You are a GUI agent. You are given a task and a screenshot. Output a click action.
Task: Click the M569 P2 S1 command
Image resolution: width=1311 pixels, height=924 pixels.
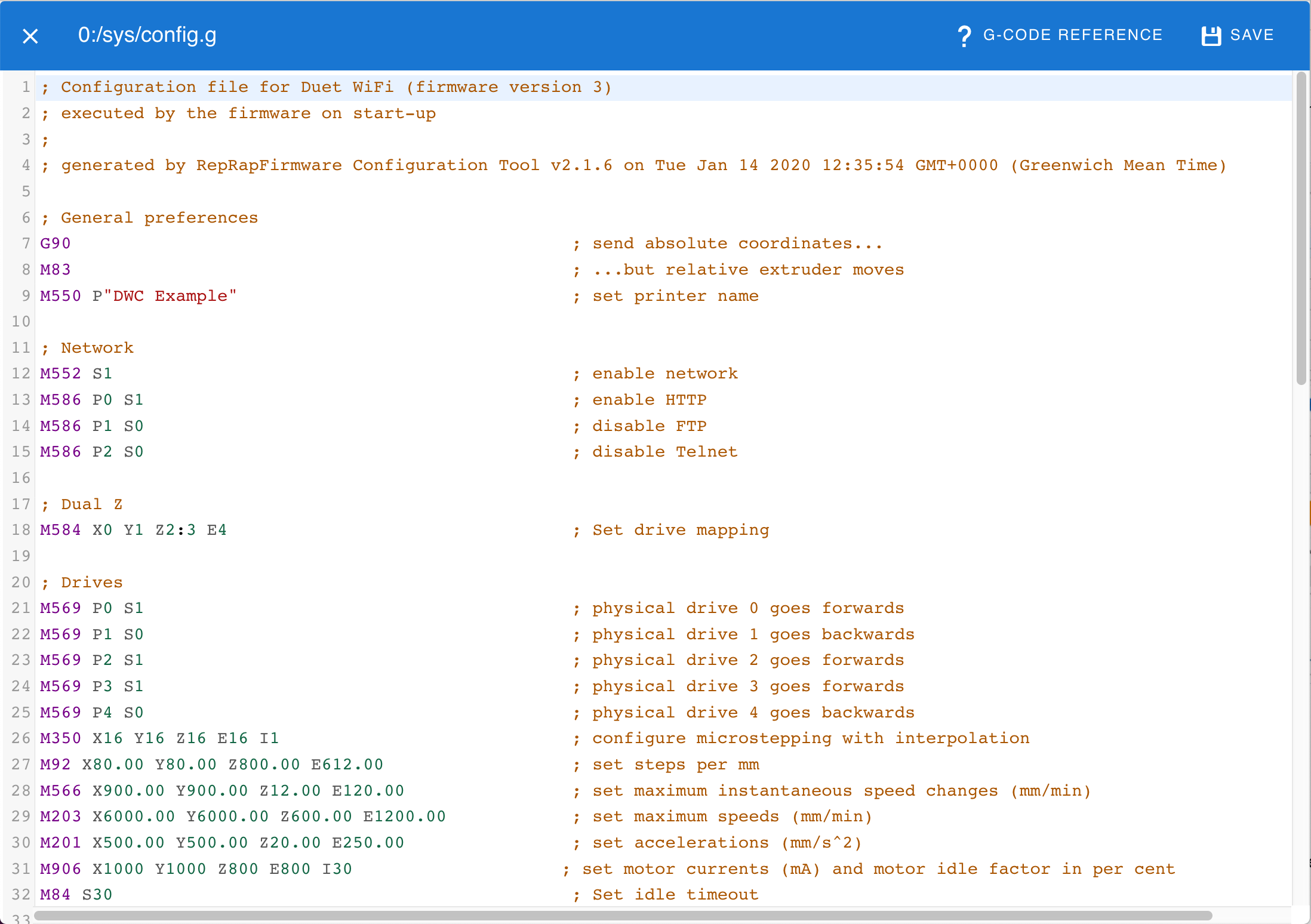(x=92, y=660)
